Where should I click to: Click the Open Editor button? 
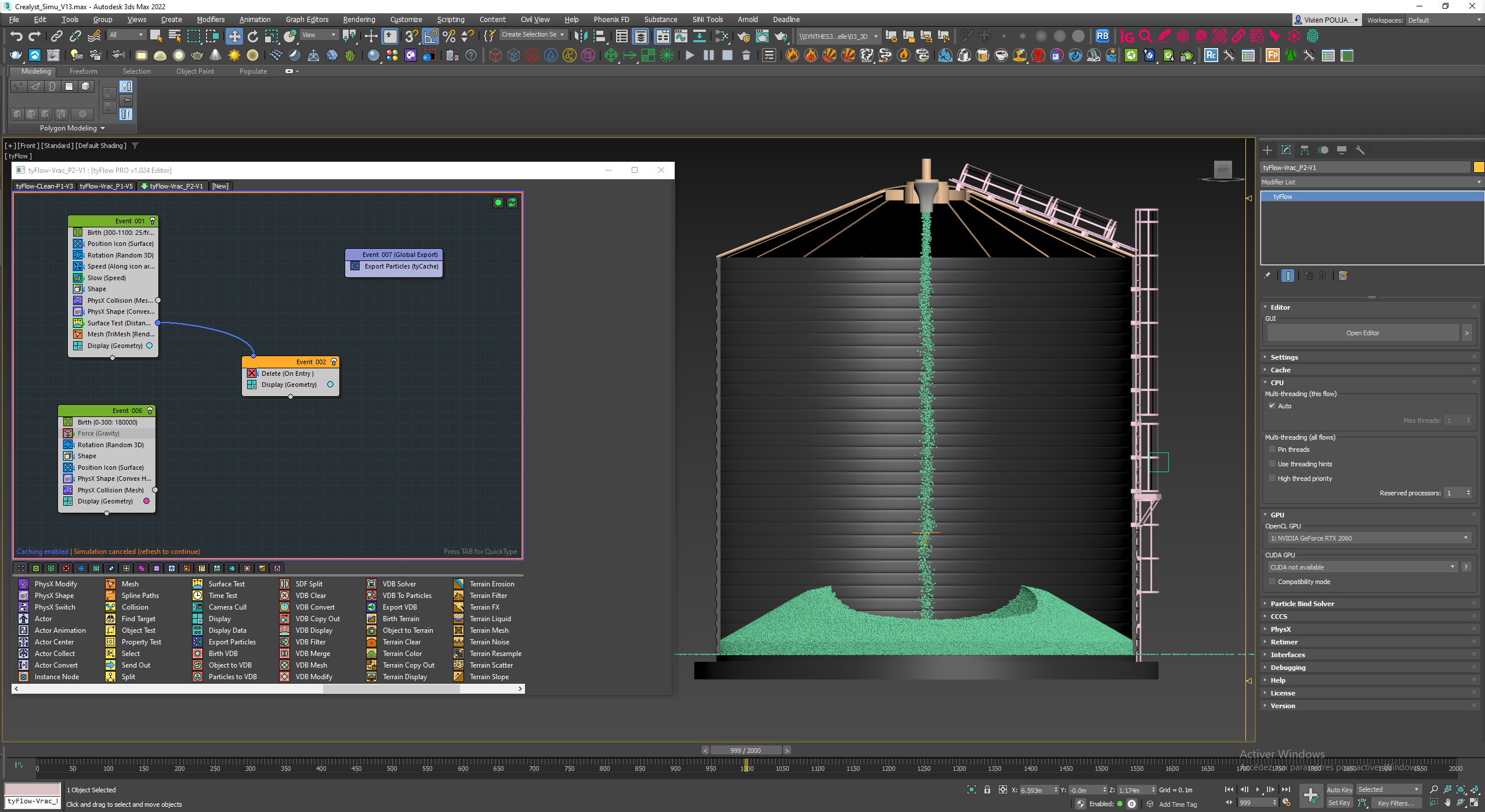[x=1362, y=333]
